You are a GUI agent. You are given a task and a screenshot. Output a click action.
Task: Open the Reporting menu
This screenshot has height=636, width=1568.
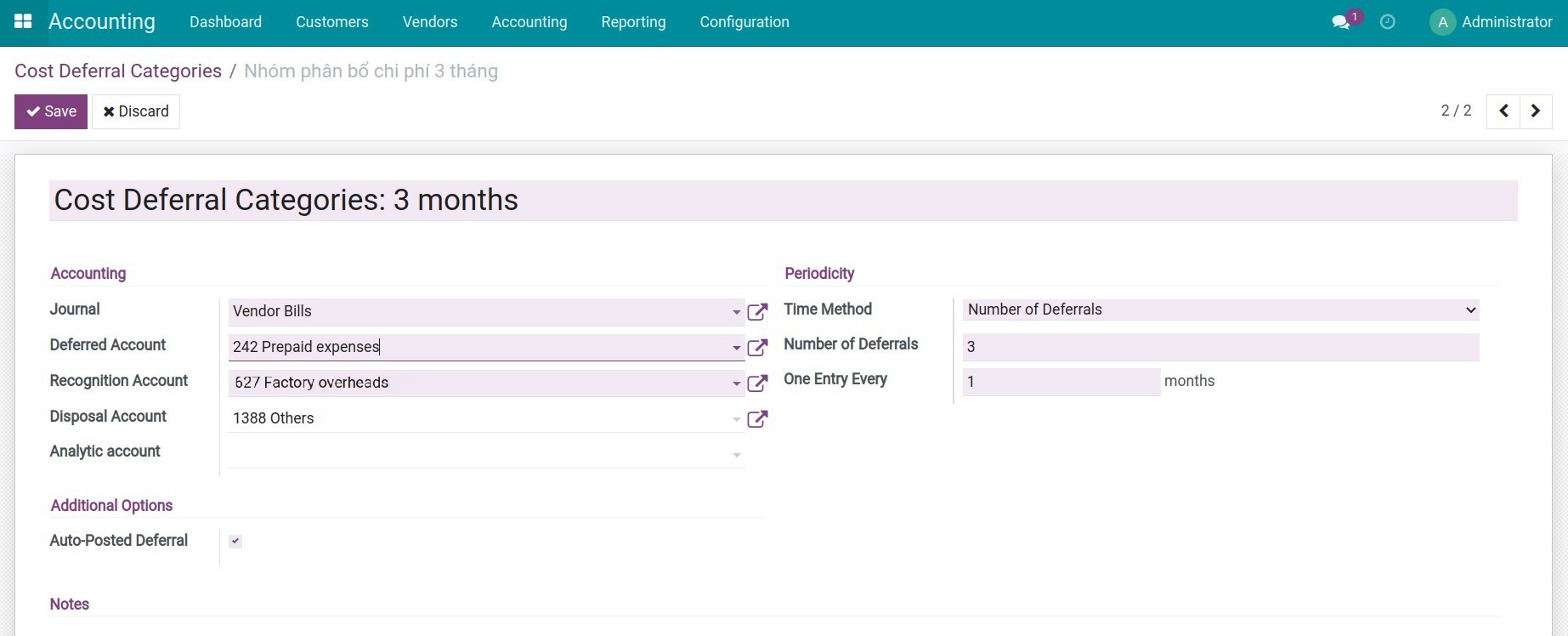point(633,22)
